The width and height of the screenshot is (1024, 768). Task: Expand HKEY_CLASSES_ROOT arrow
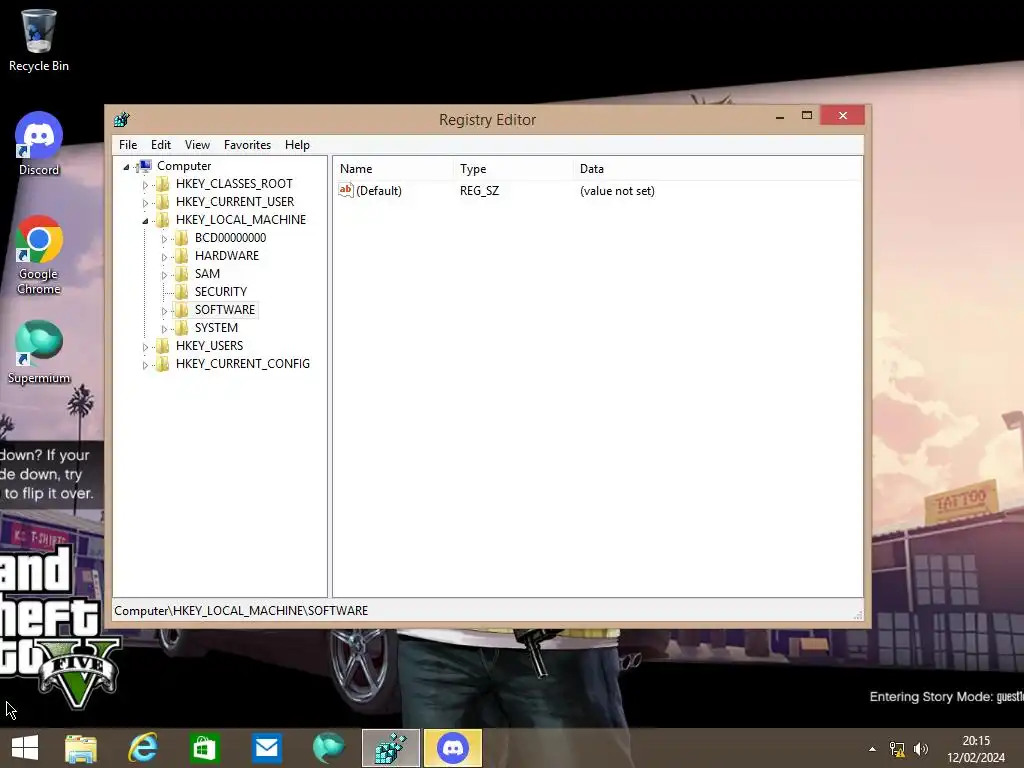(x=145, y=185)
